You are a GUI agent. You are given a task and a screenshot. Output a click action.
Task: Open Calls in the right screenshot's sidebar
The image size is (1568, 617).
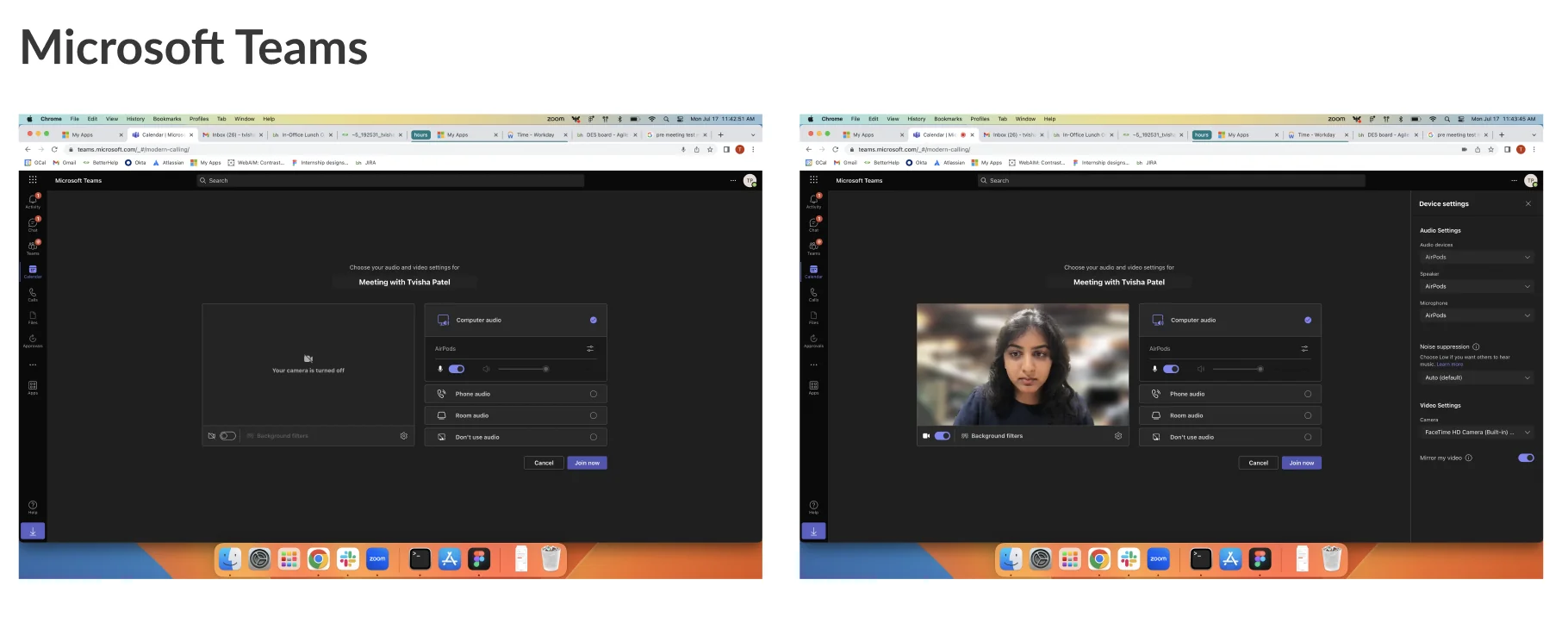click(813, 294)
